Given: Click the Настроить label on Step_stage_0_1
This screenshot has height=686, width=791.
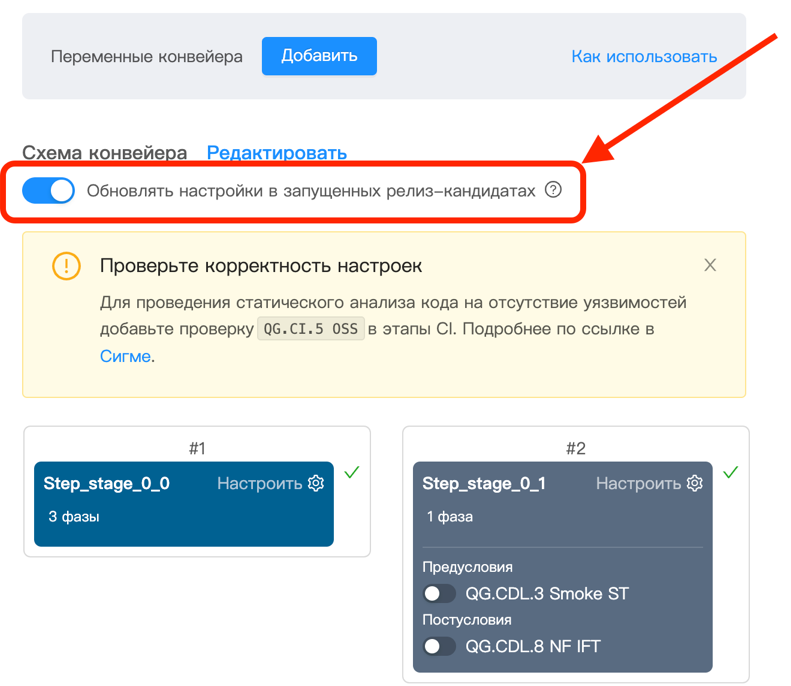Looking at the screenshot, I should pyautogui.click(x=638, y=483).
